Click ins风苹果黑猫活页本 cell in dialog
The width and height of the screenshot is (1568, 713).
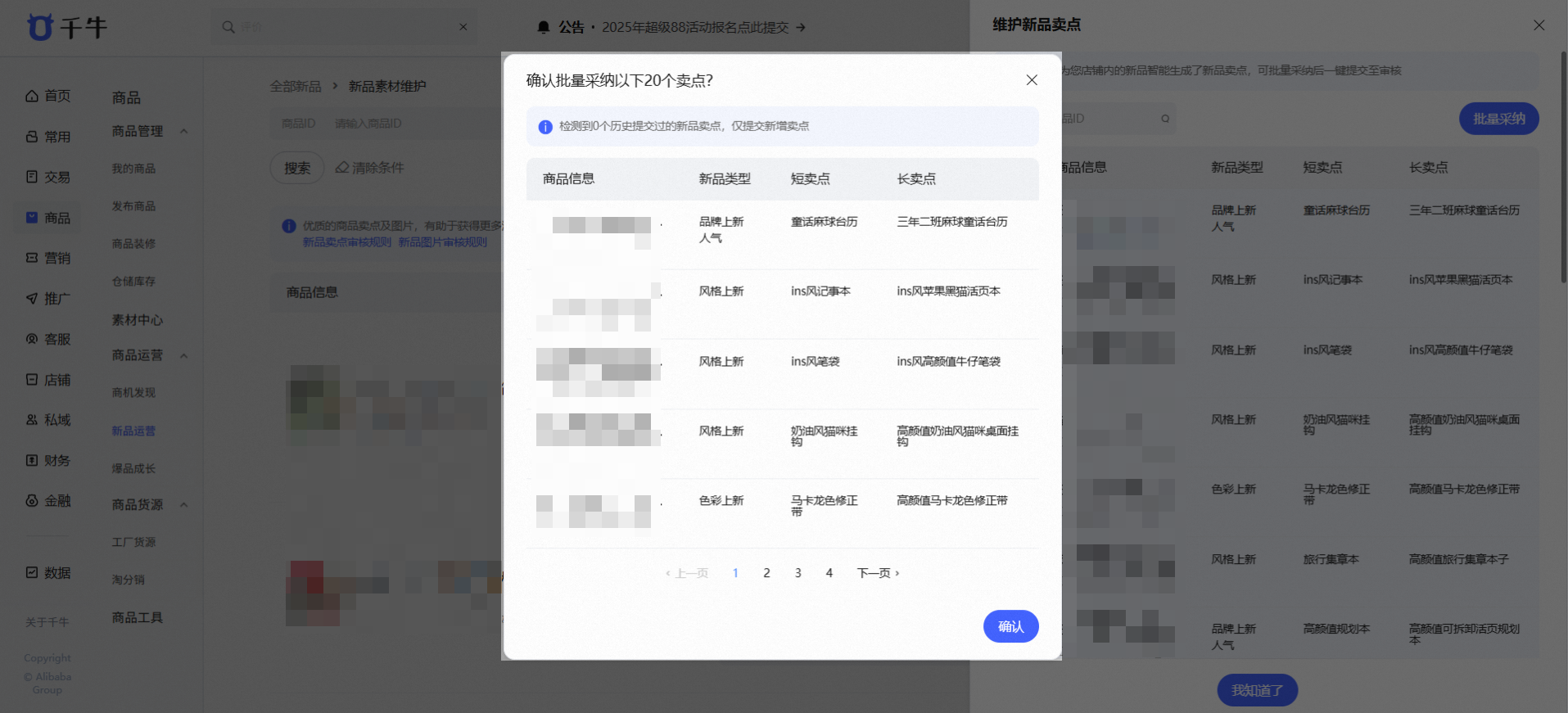pyautogui.click(x=948, y=291)
